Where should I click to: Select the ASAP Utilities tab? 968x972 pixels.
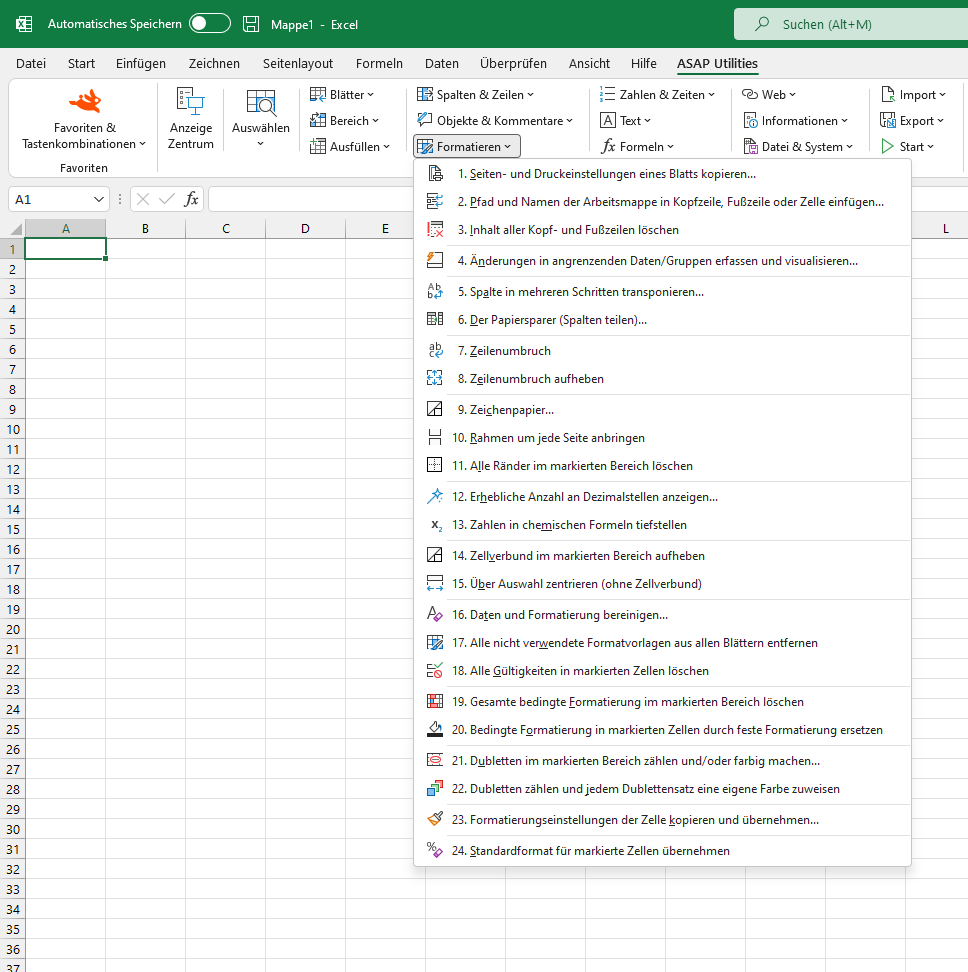[717, 63]
